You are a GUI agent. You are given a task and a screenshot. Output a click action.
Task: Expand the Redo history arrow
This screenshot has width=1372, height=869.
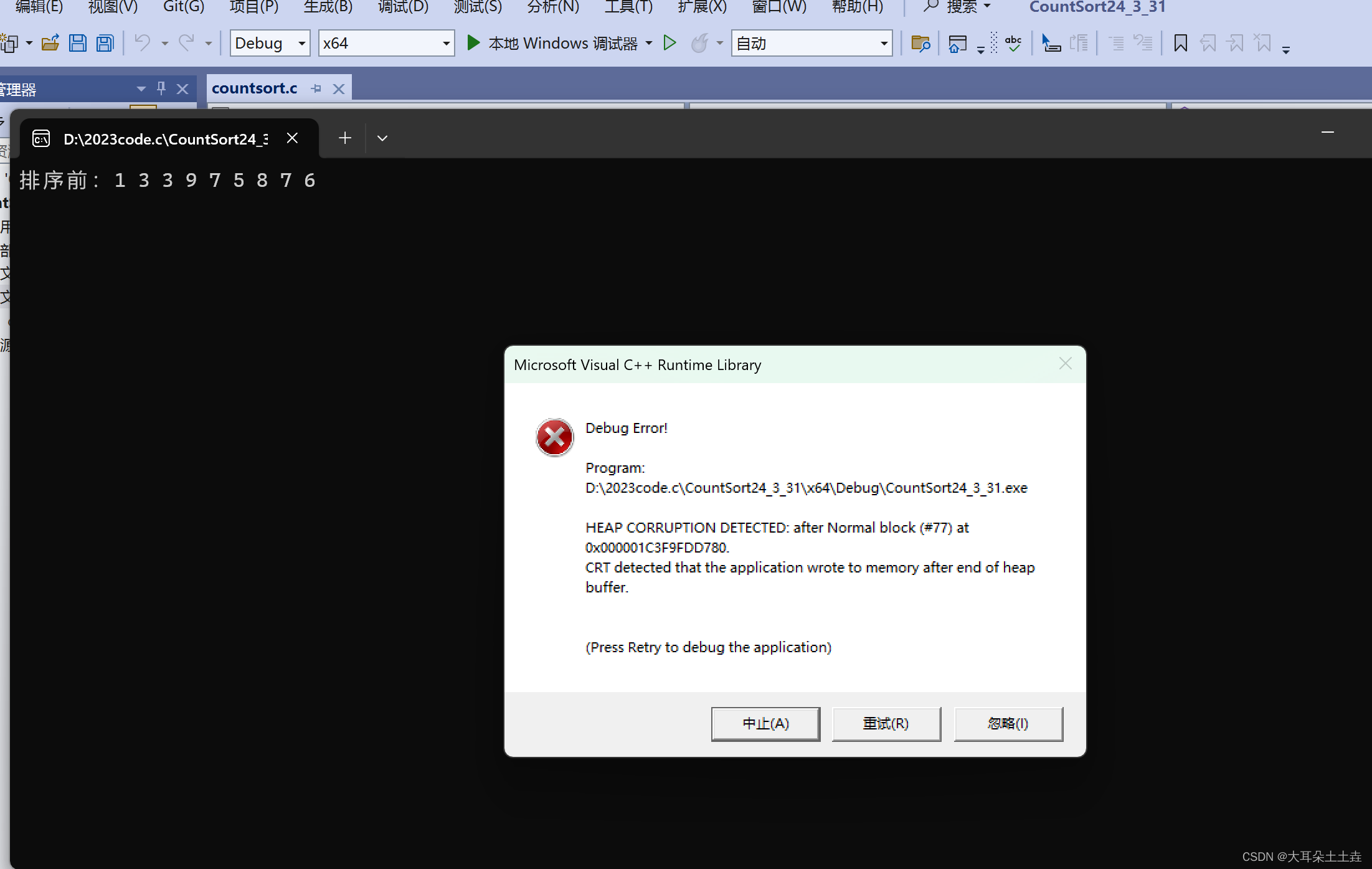[209, 43]
